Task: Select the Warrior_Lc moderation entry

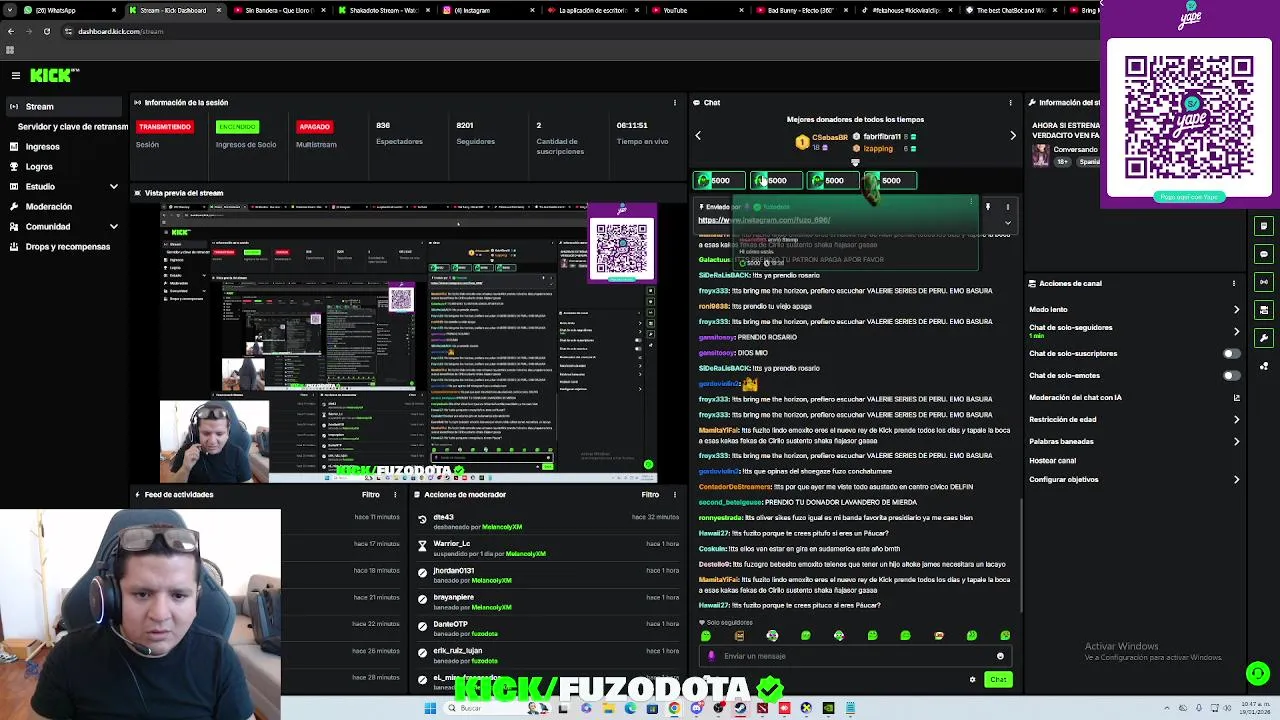Action: [x=548, y=548]
